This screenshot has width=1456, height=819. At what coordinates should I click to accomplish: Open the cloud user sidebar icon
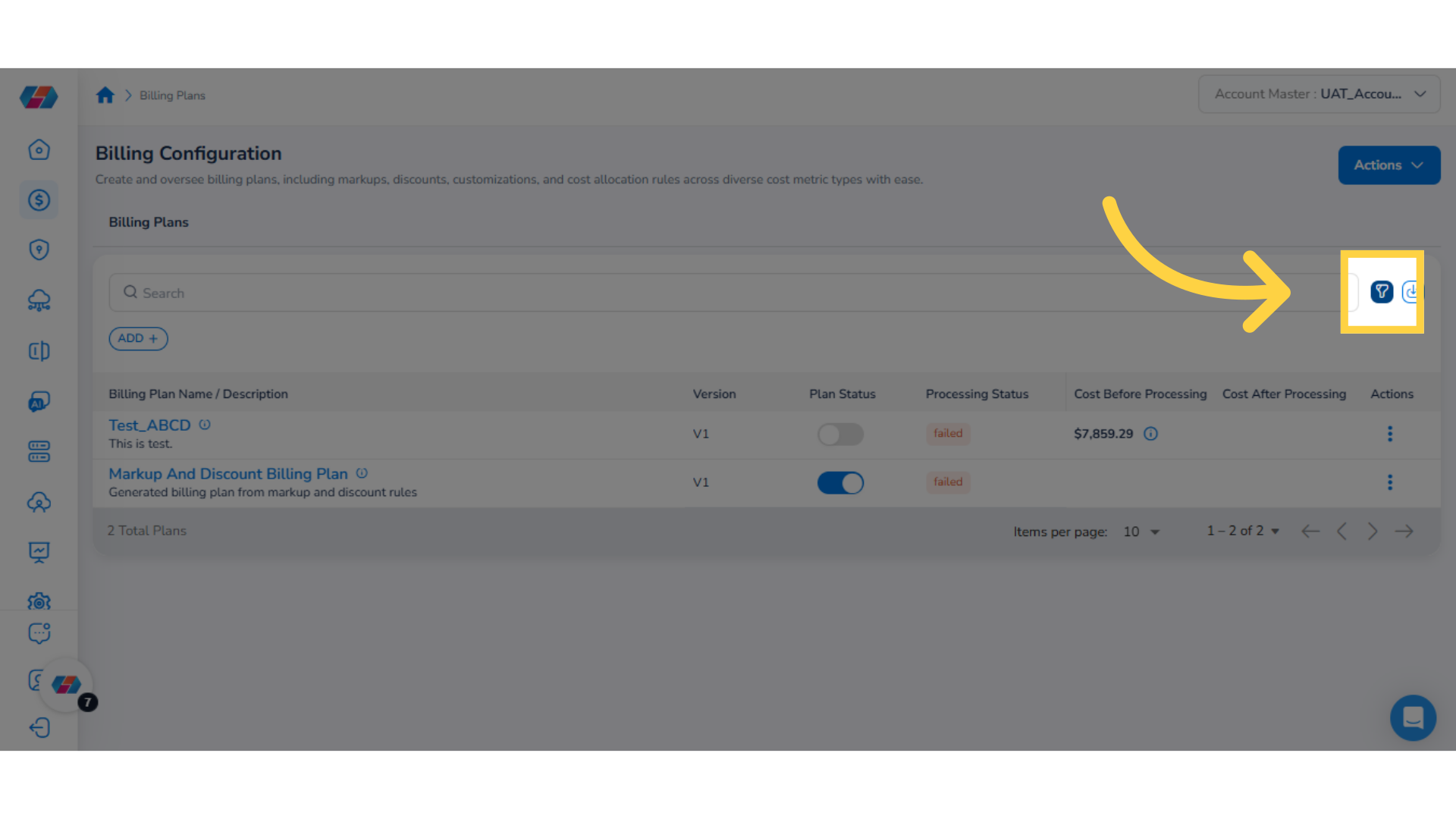click(39, 501)
